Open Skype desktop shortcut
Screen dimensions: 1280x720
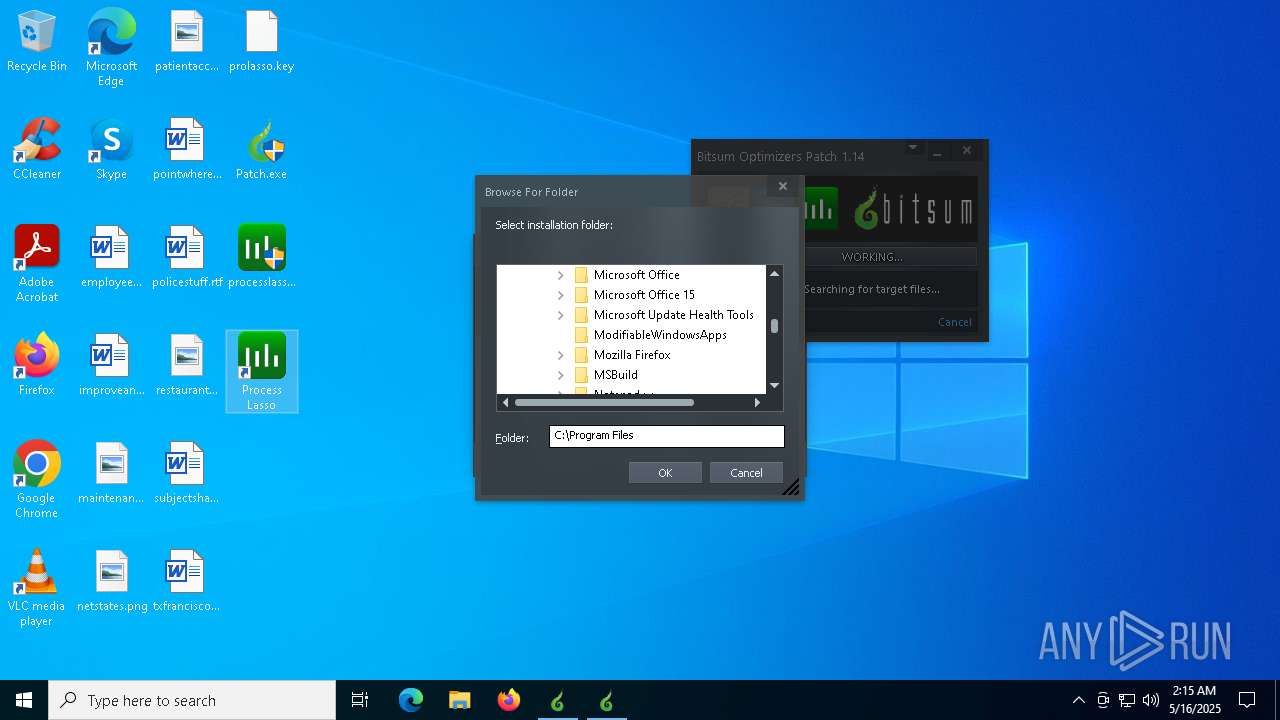[x=111, y=150]
